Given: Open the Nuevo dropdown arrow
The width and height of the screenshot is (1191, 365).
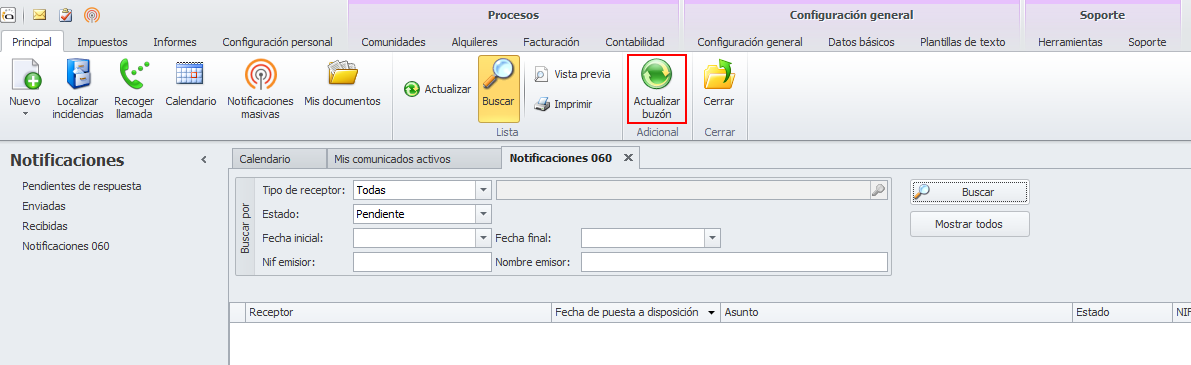Looking at the screenshot, I should click(24, 114).
